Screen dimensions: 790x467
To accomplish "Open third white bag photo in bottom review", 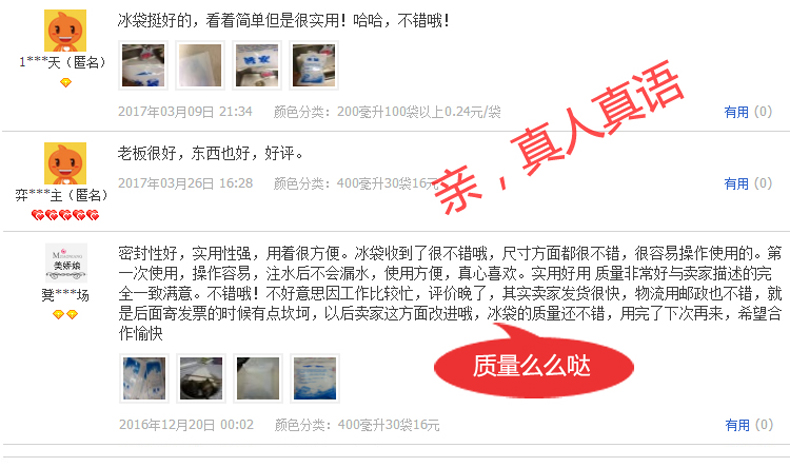I will click(258, 378).
